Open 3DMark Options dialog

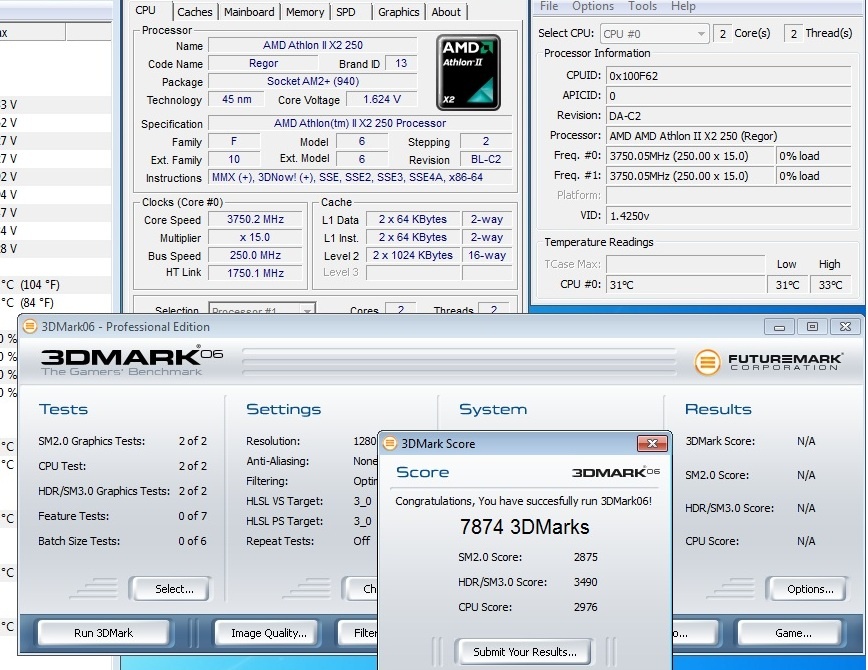(x=806, y=589)
